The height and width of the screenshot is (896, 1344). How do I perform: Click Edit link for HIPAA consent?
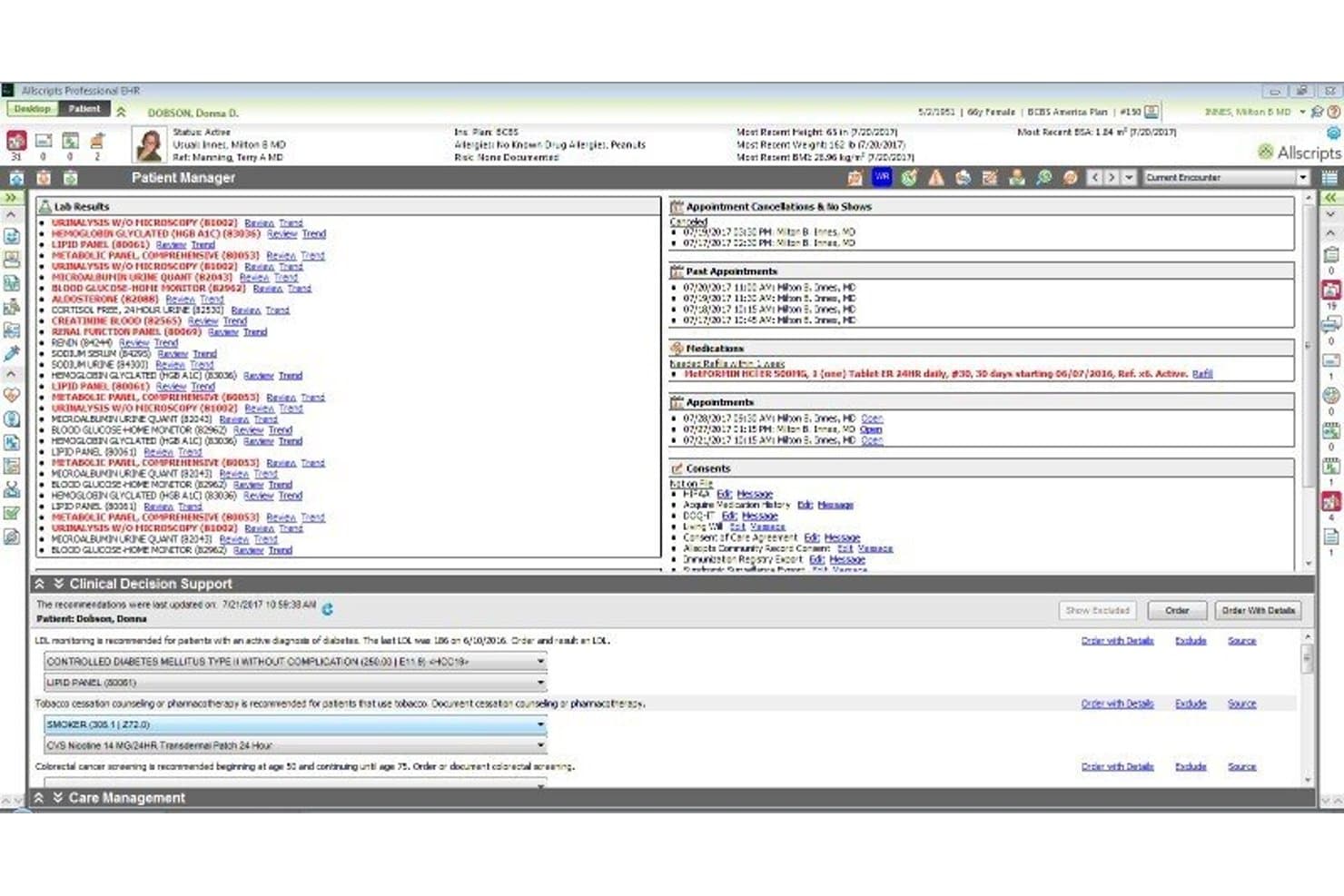coord(724,494)
